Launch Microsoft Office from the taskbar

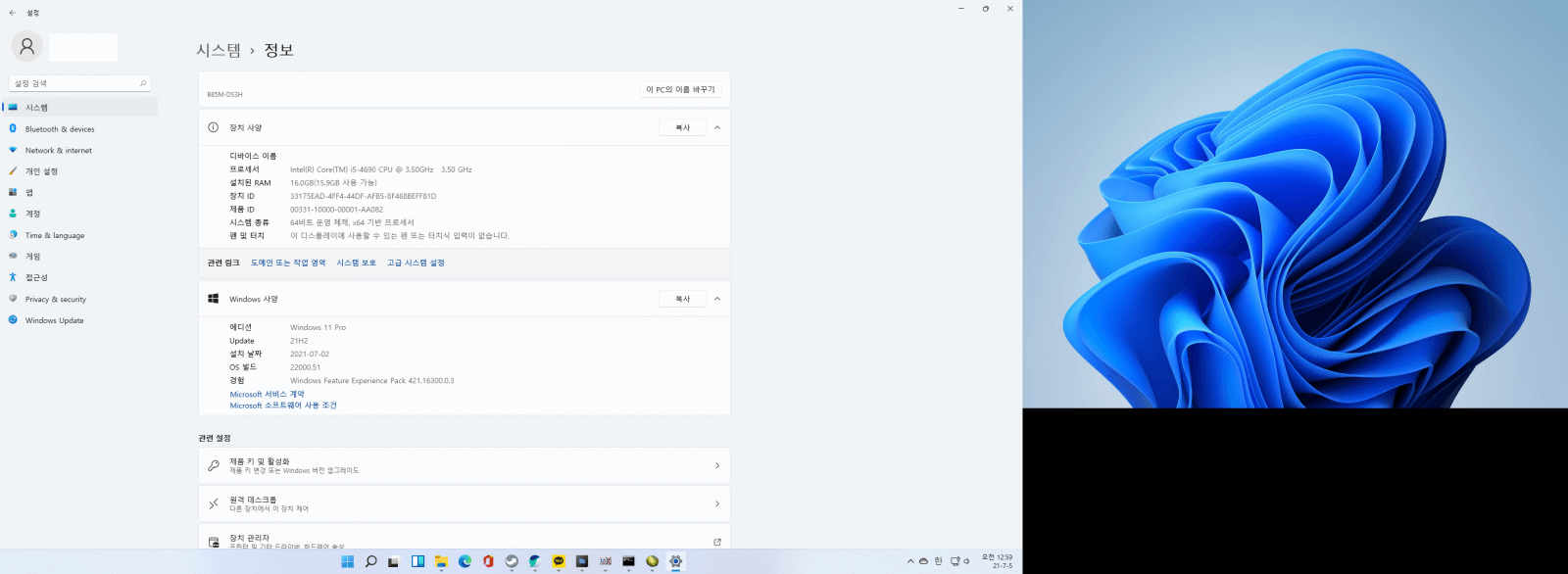488,561
